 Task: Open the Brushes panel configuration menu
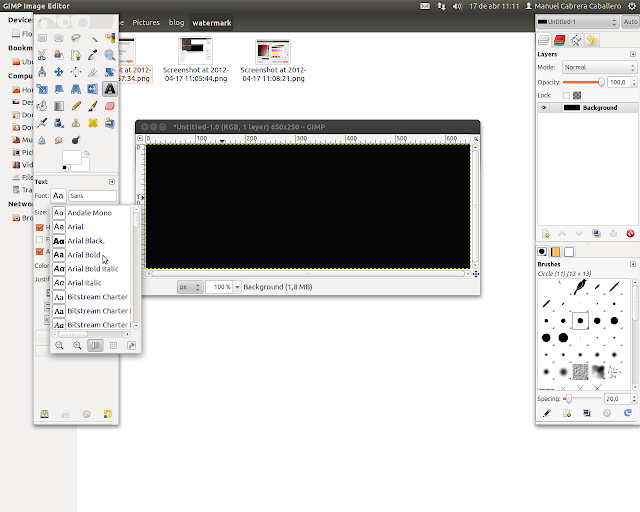point(633,264)
